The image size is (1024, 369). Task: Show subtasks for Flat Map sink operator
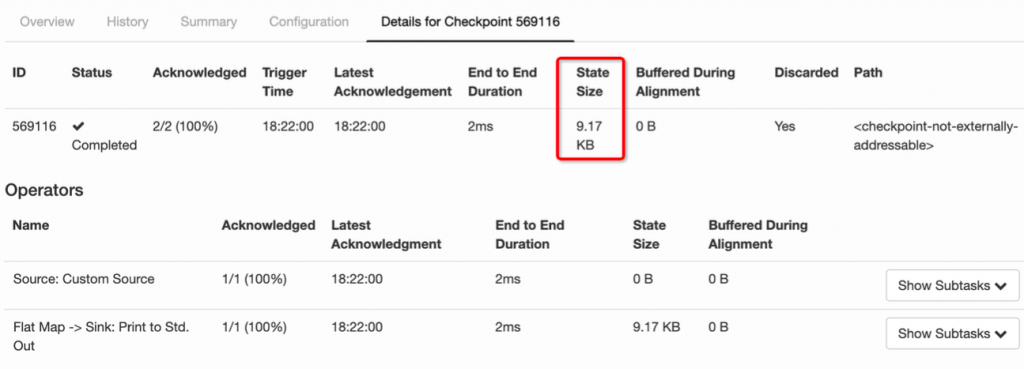[x=952, y=334]
